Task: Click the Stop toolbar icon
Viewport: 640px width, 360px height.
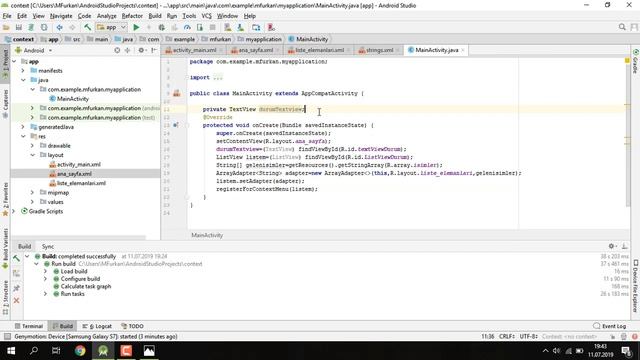Action: tap(212, 27)
